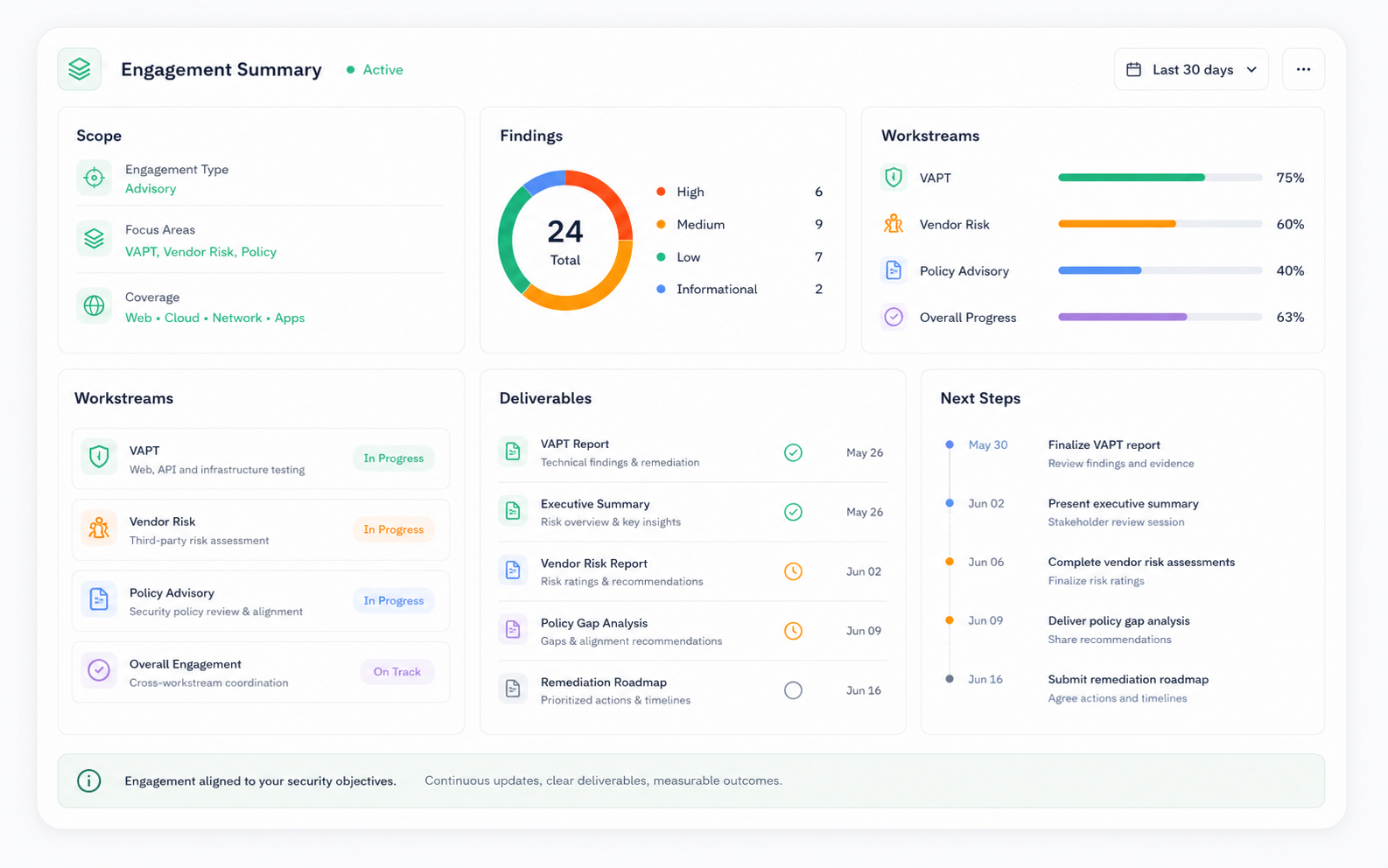Select the High severity legend dot

661,192
